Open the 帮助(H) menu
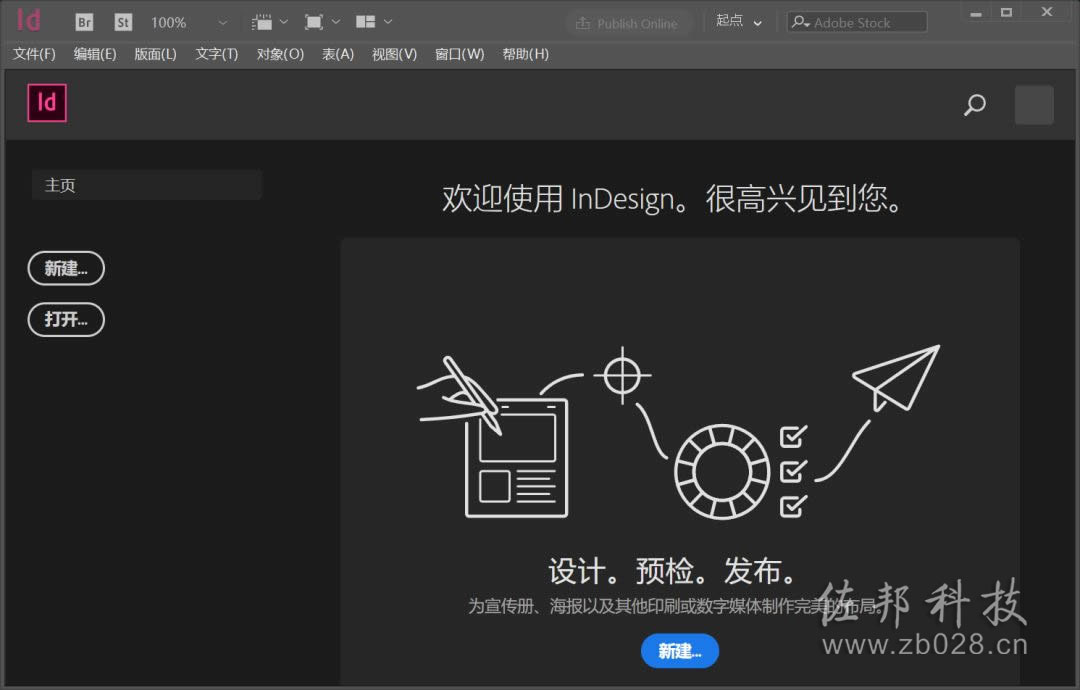The image size is (1080, 690). click(x=526, y=54)
